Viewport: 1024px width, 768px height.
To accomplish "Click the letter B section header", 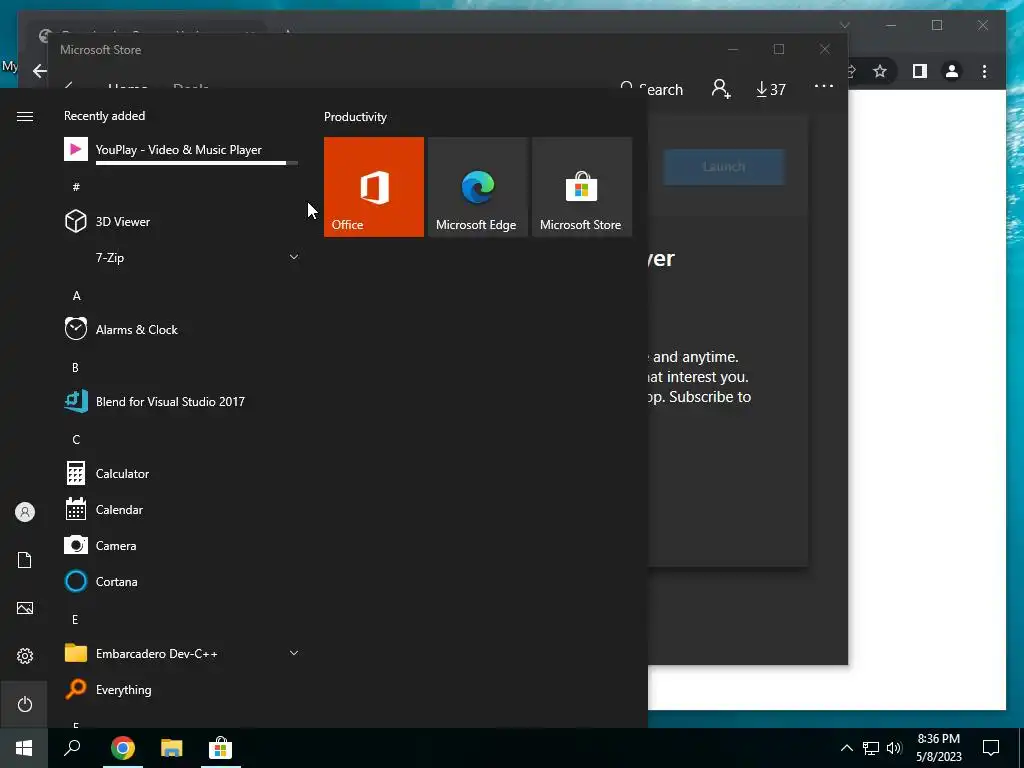I will point(75,368).
